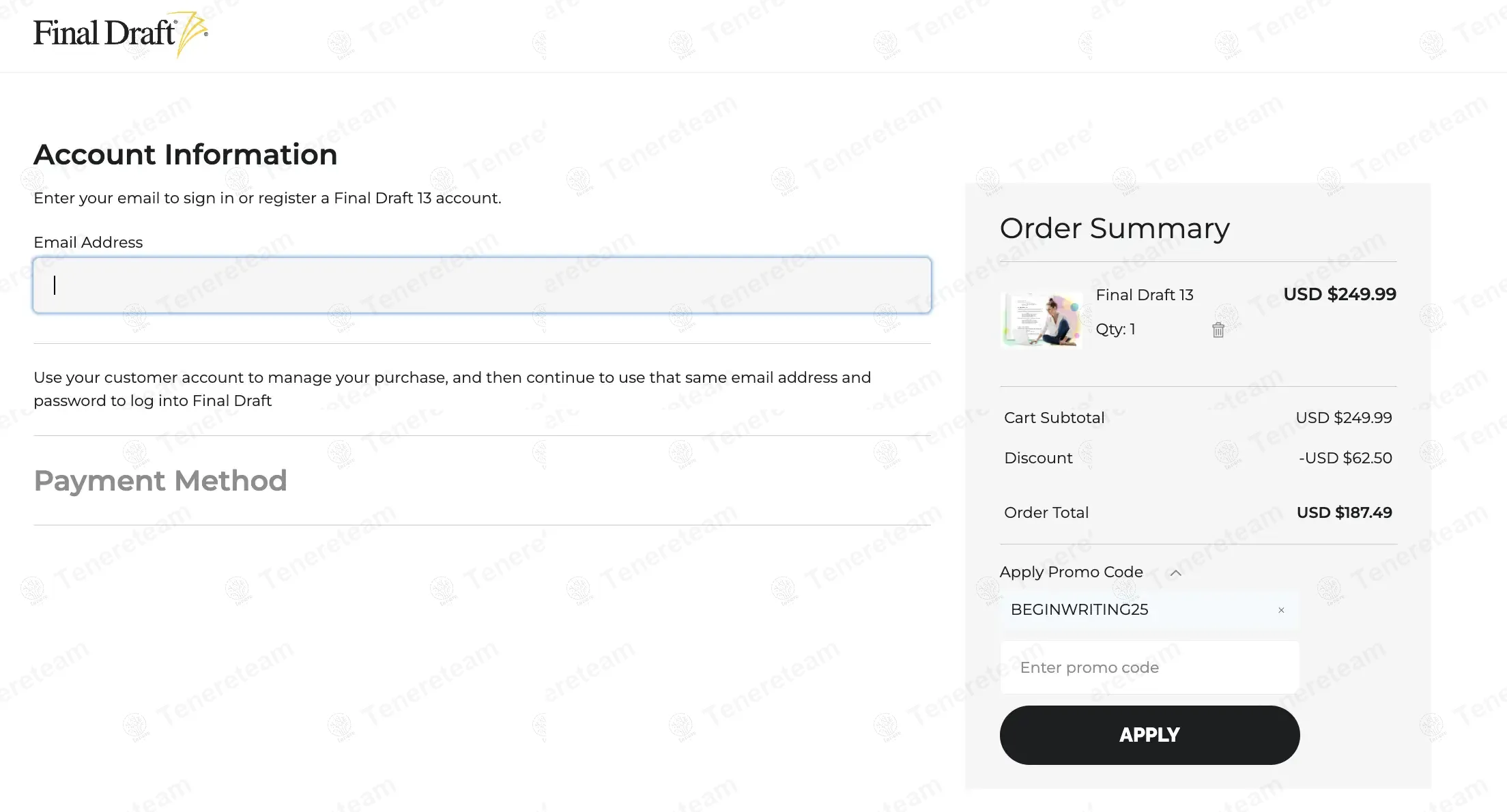1507x812 pixels.
Task: Click the Cart Subtotal label
Action: (1054, 418)
